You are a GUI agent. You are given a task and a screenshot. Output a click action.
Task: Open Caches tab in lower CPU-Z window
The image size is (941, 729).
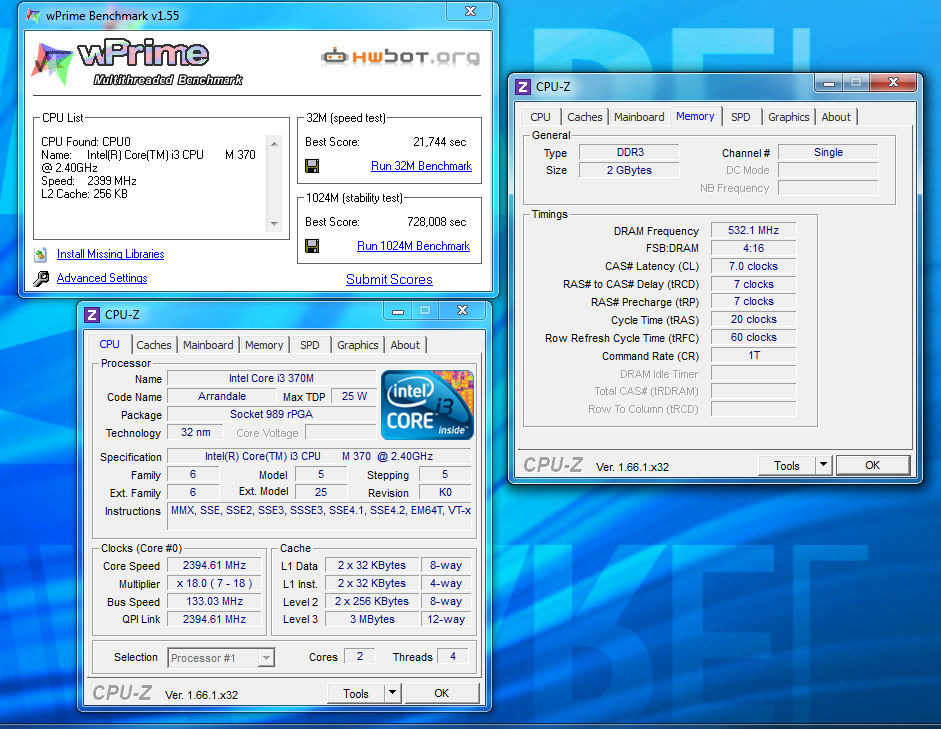tap(154, 345)
